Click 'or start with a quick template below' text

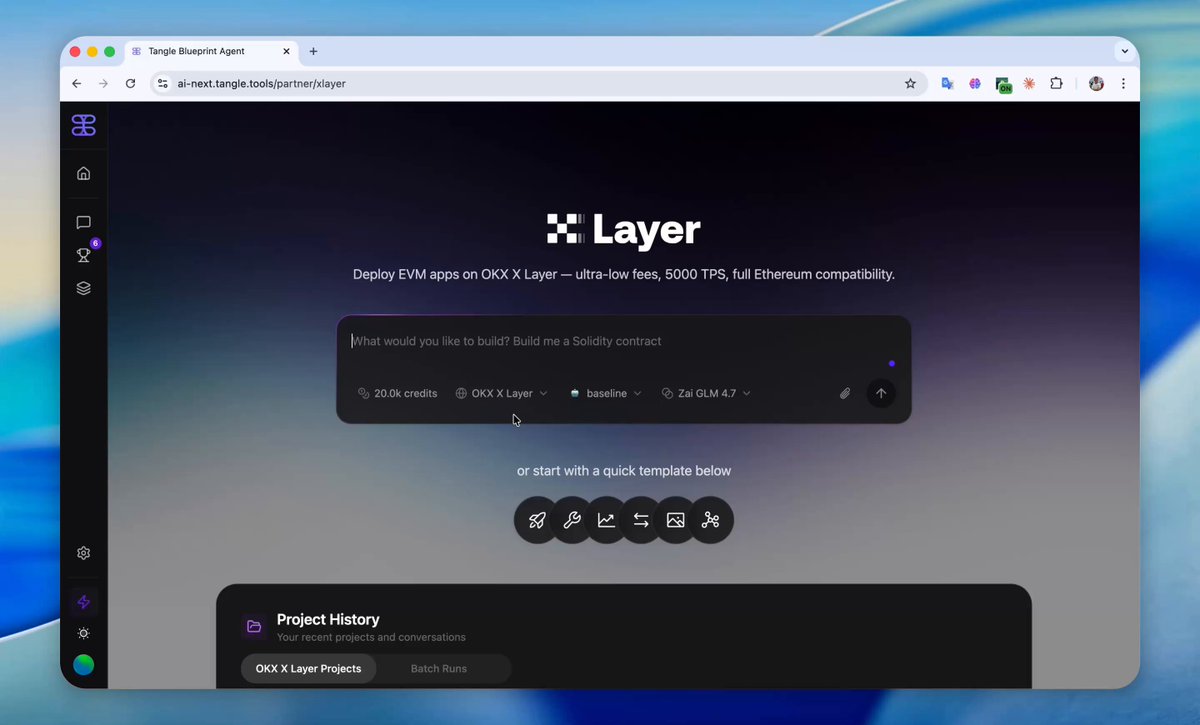click(624, 471)
